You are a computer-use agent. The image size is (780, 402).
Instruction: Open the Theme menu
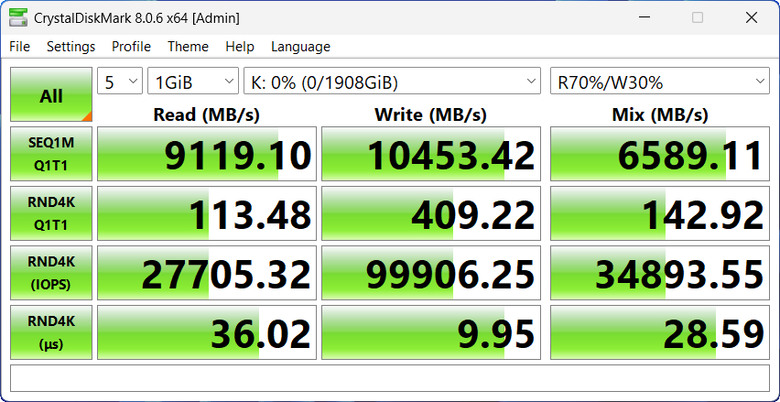click(188, 47)
